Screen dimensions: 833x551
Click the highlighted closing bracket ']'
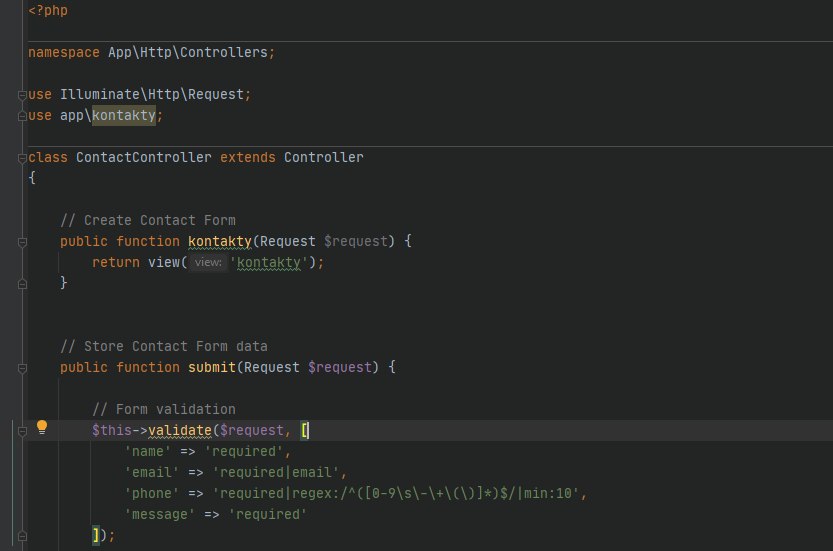tap(96, 535)
